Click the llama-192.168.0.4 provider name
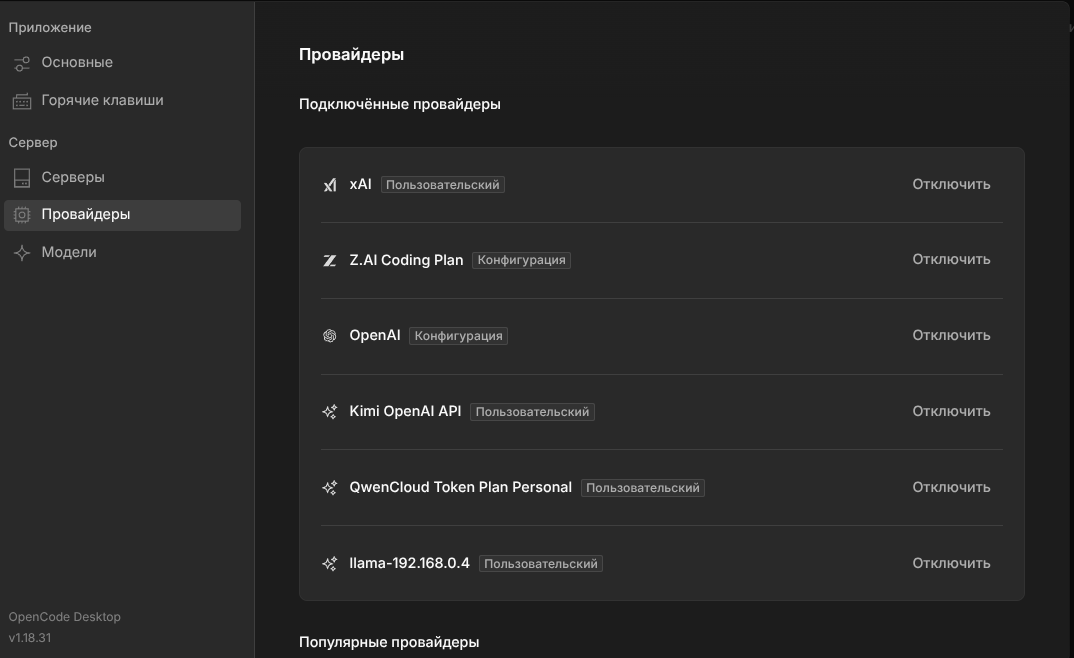The width and height of the screenshot is (1074, 658). (x=410, y=564)
